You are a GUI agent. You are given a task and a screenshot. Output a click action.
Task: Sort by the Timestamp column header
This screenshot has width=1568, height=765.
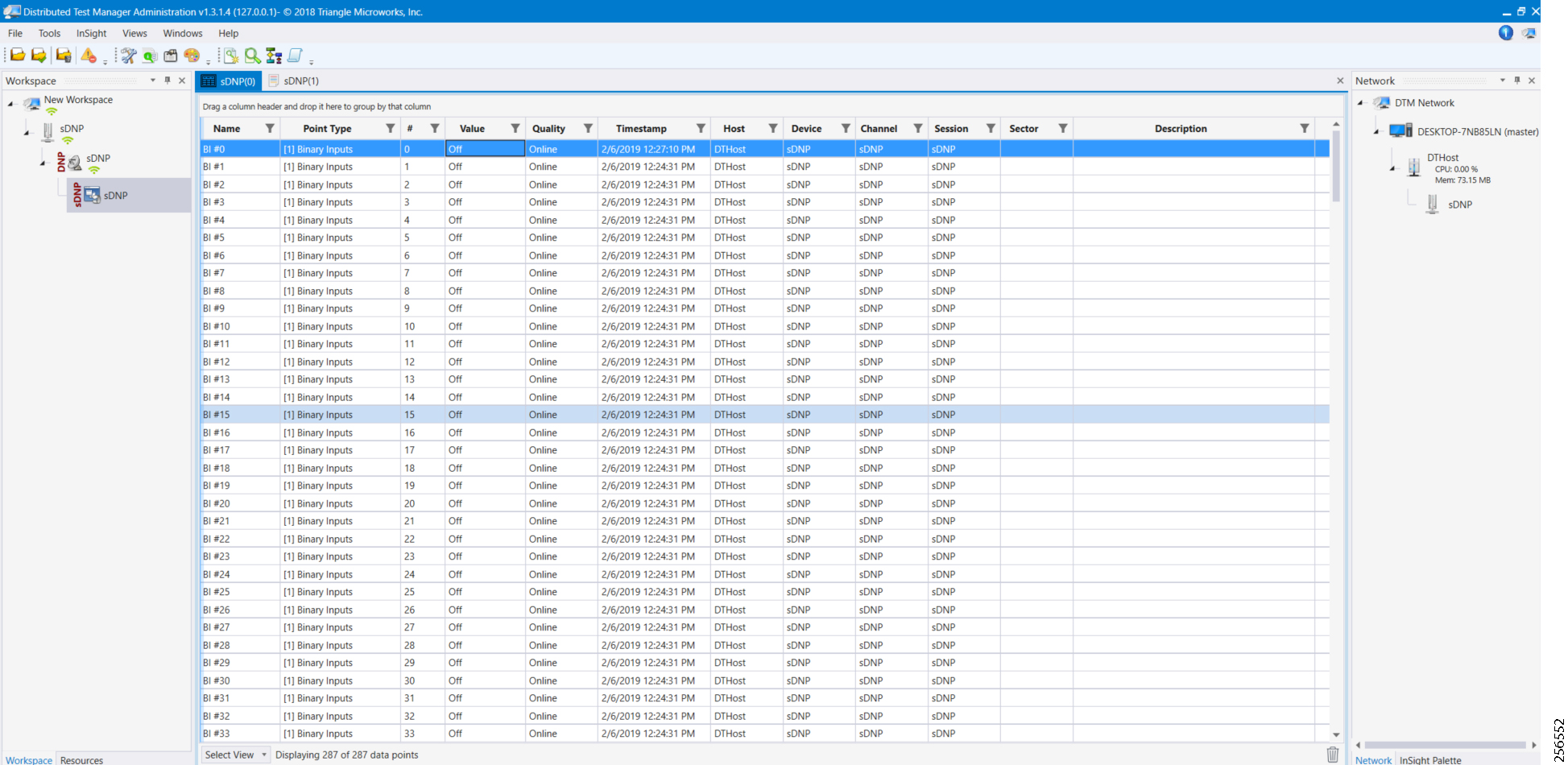[x=641, y=129]
